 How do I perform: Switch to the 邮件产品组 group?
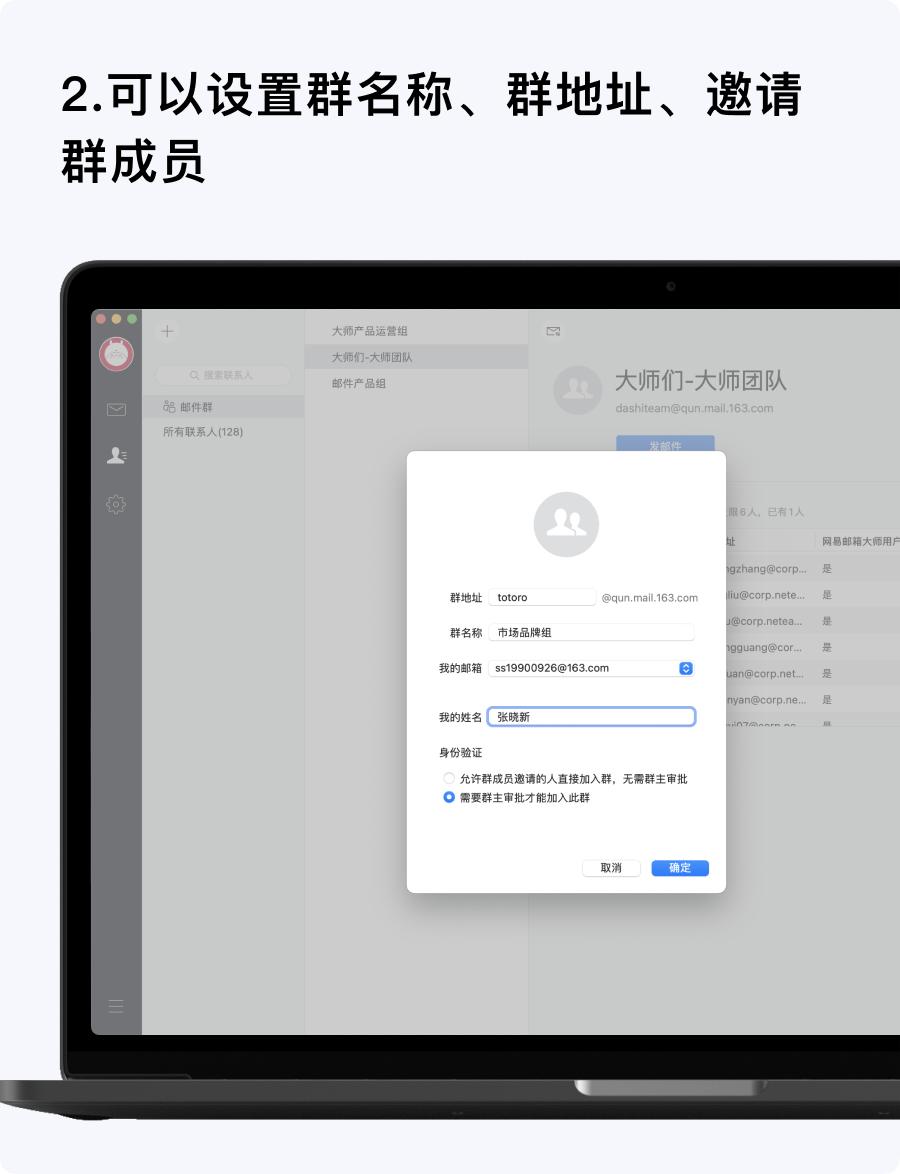(361, 383)
